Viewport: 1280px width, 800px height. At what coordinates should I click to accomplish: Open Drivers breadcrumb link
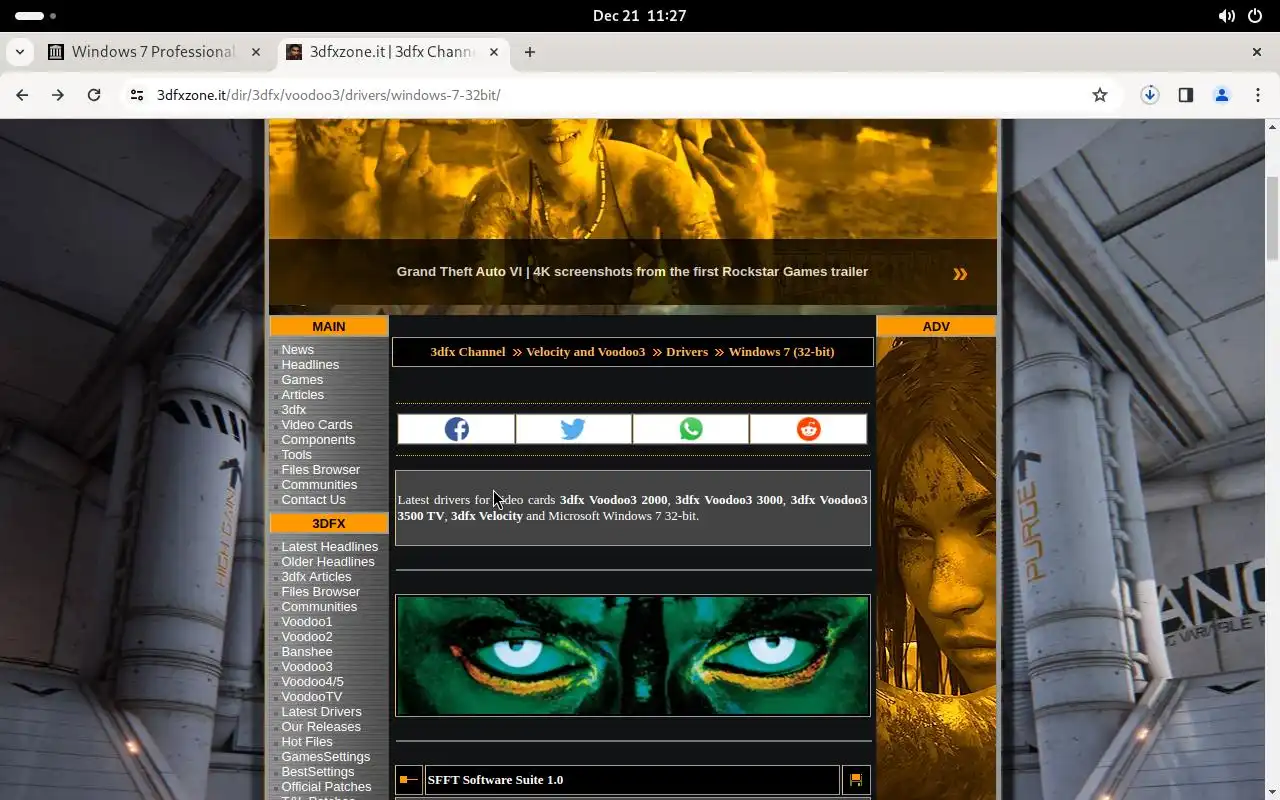[x=687, y=352]
